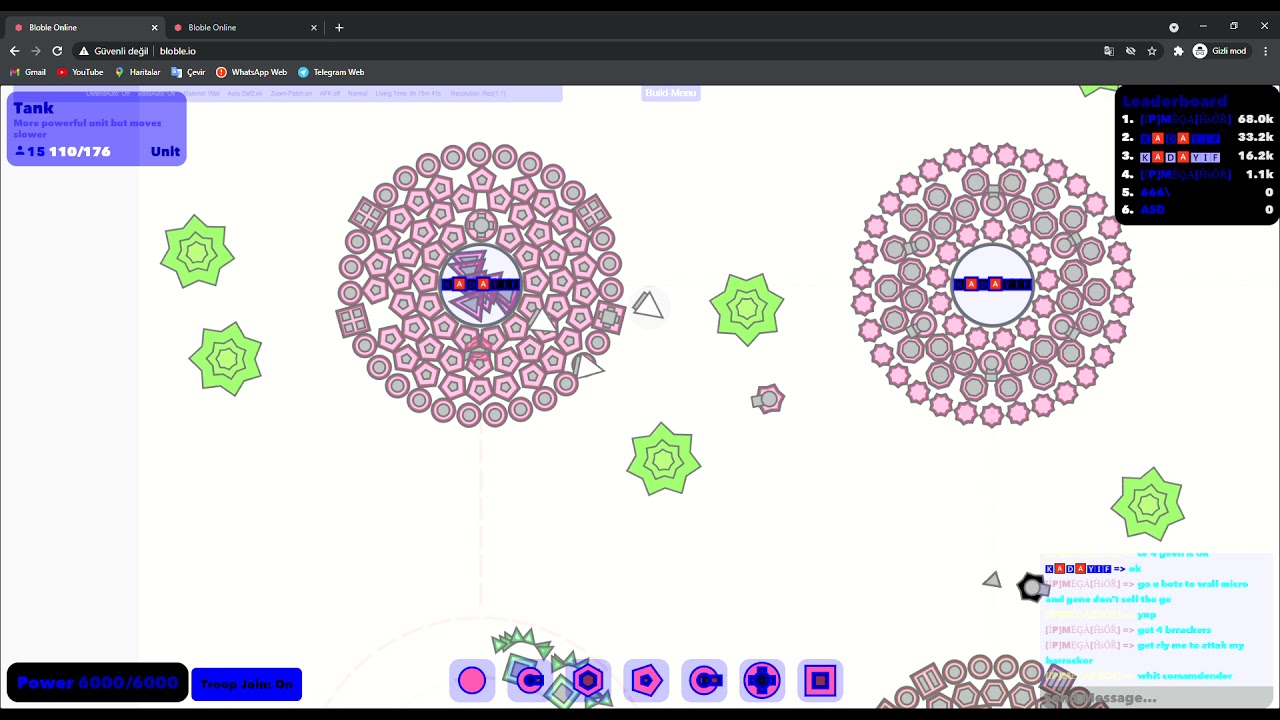The image size is (1280, 720).
Task: Open the Çevir bookmark
Action: click(x=188, y=72)
